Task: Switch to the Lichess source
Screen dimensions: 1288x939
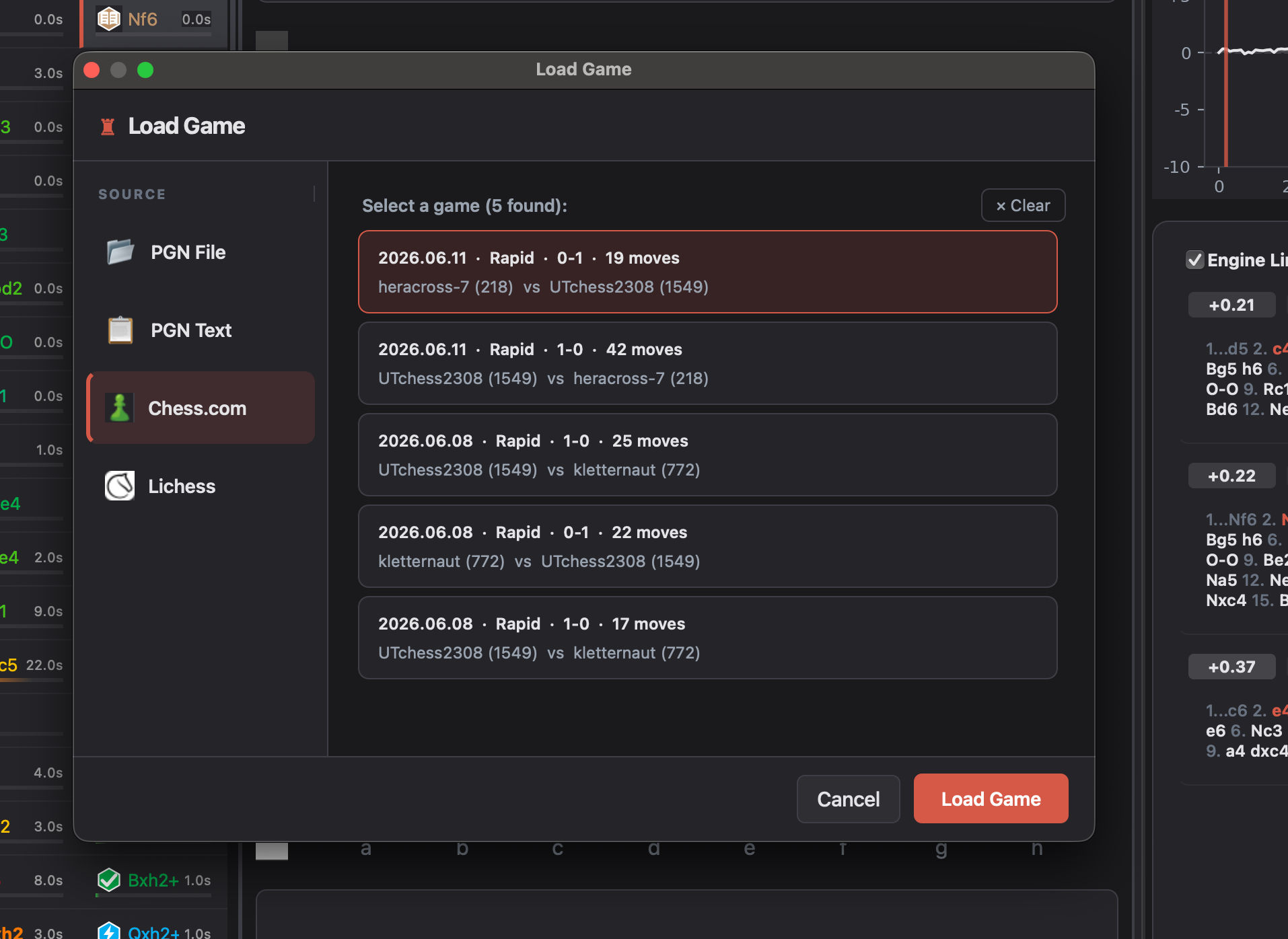Action: 201,486
